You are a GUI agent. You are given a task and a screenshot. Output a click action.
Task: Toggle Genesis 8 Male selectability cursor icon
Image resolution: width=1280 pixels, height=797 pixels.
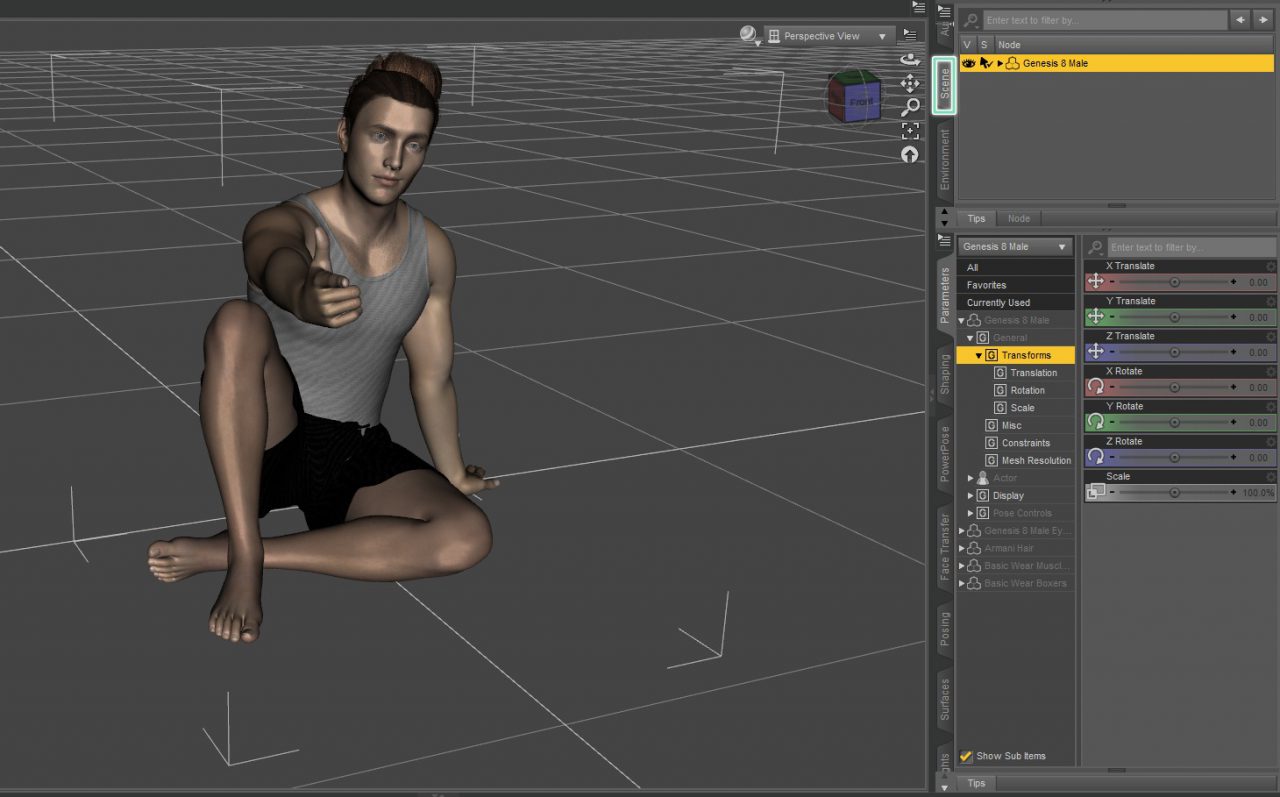tap(987, 63)
